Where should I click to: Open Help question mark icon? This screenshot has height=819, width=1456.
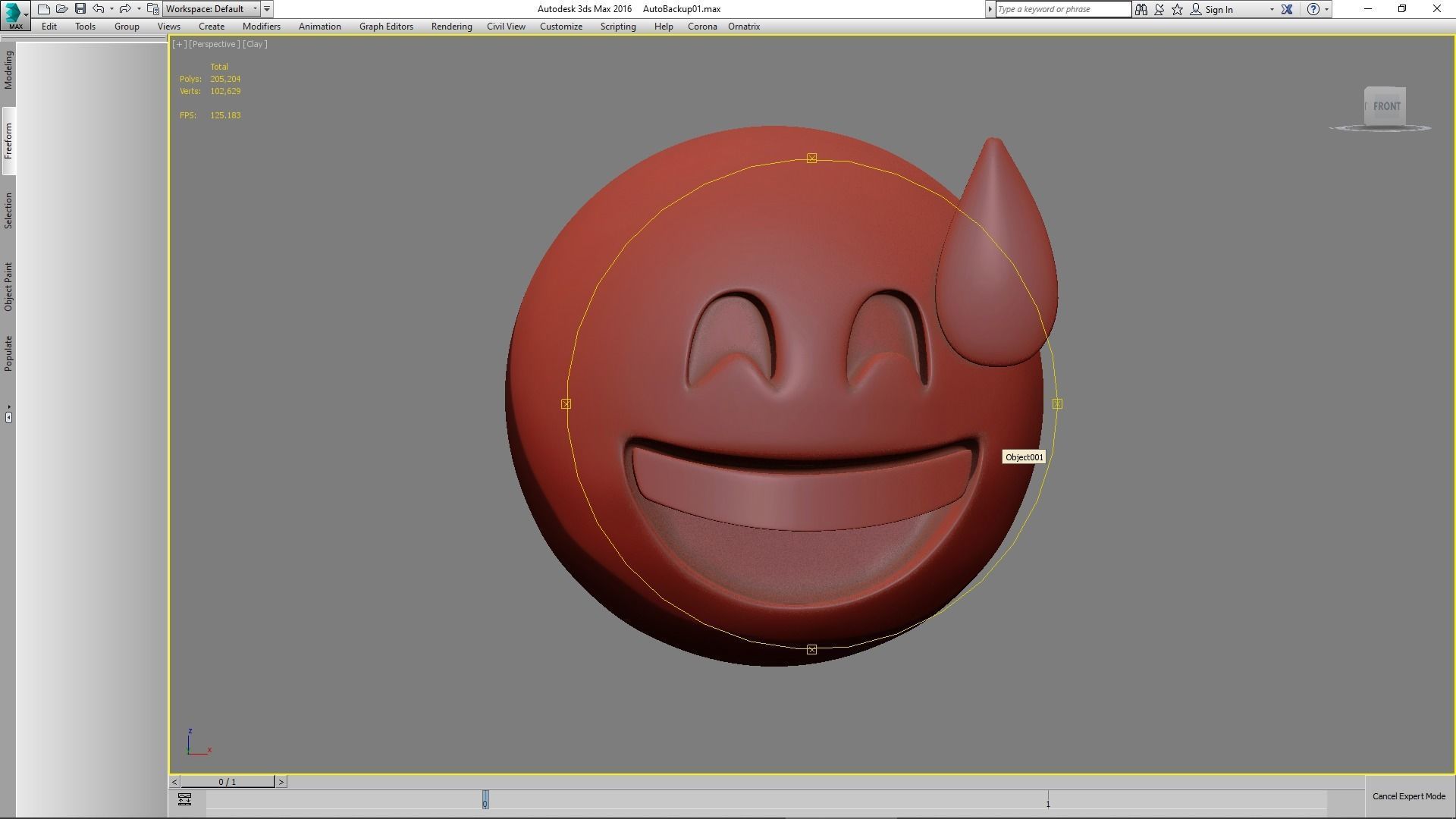tap(1313, 9)
